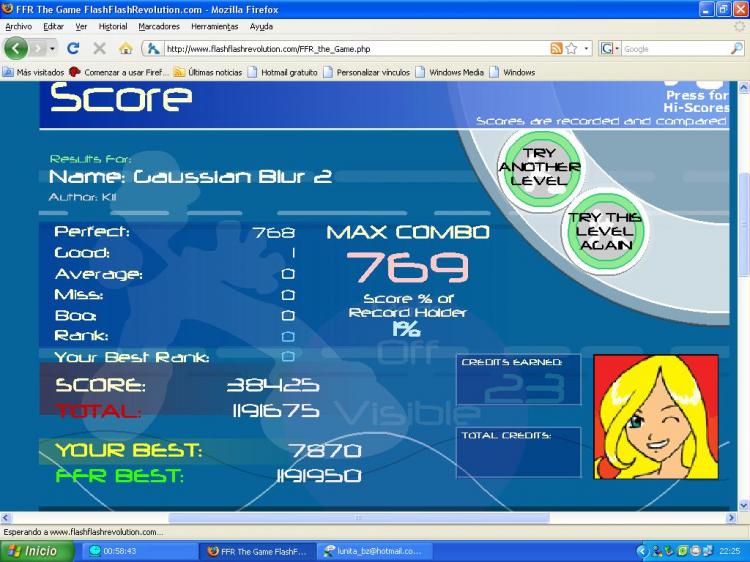The height and width of the screenshot is (562, 750).
Task: Click the blonde character avatar image
Action: [x=655, y=415]
